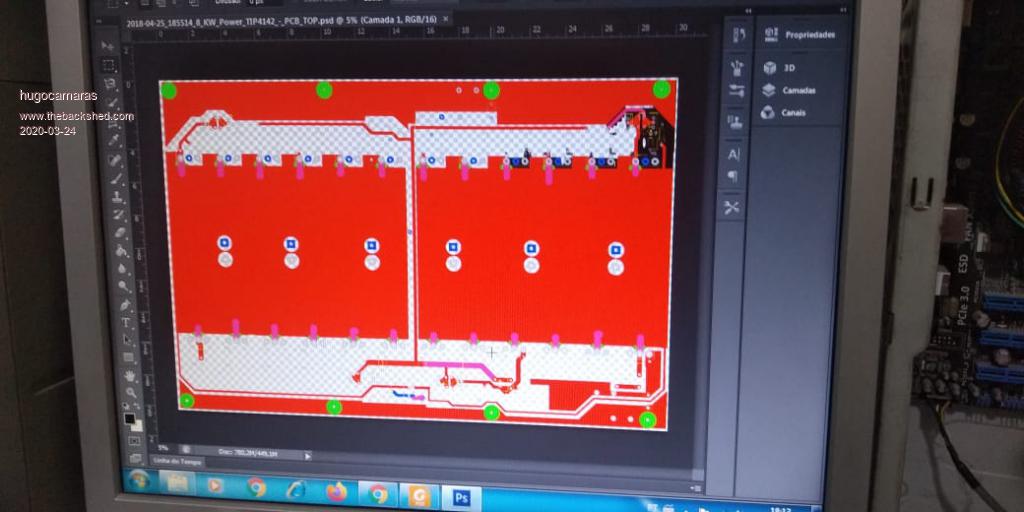
Task: Click the foreground color swatch
Action: [x=129, y=417]
